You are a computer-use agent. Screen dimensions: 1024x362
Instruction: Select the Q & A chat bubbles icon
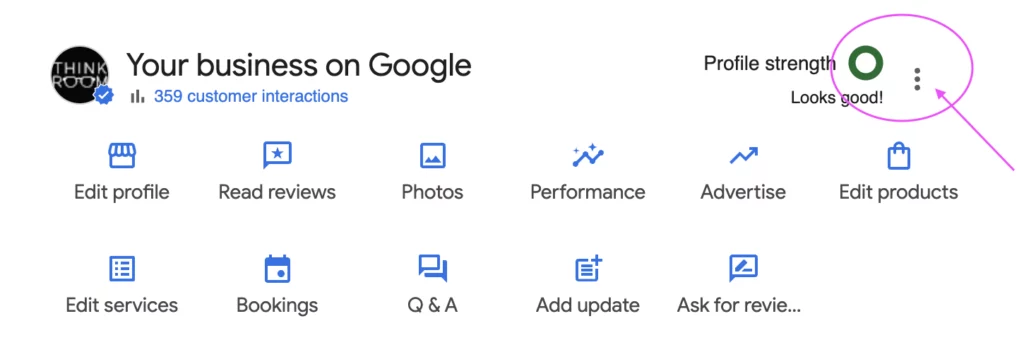coord(432,269)
